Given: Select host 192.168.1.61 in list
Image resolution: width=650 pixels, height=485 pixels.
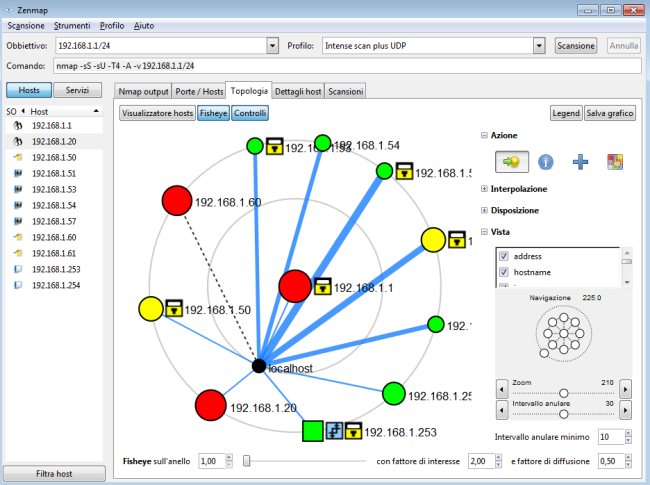Looking at the screenshot, I should tap(54, 253).
